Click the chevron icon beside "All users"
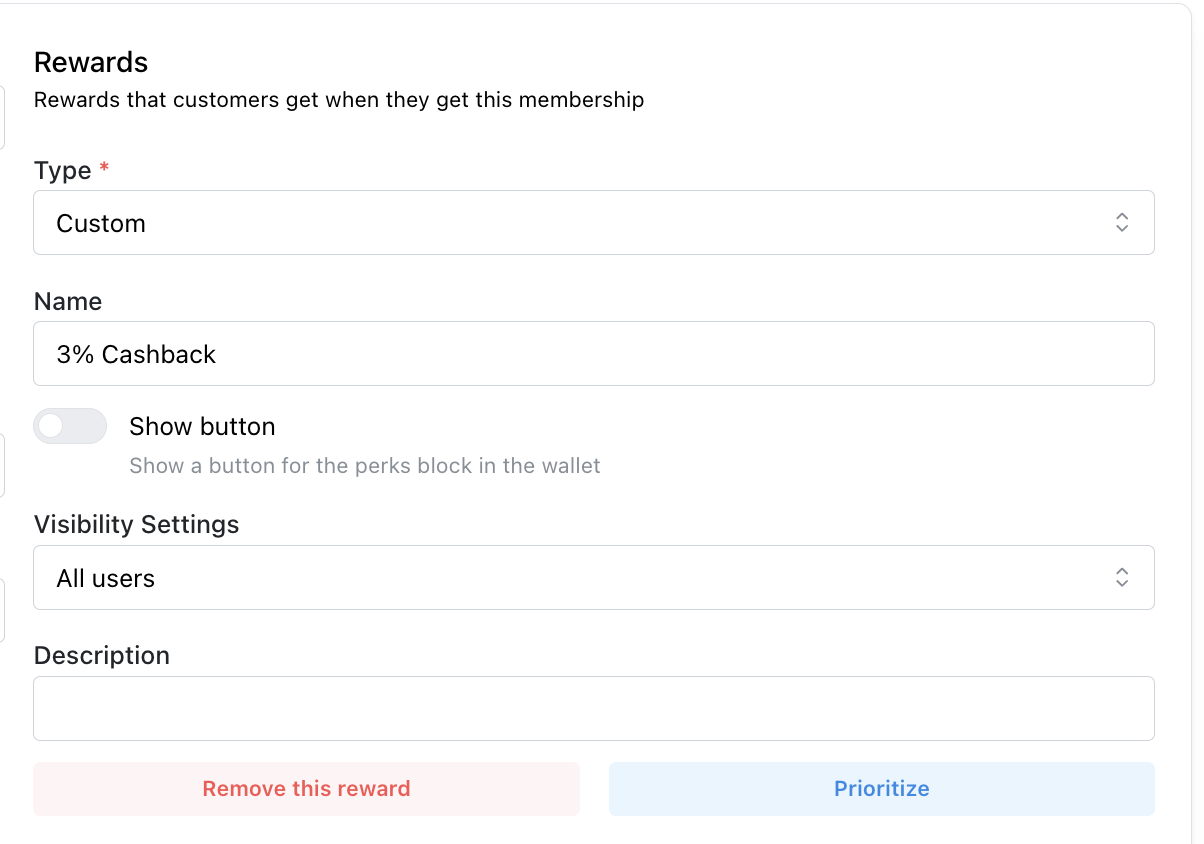This screenshot has width=1204, height=844. point(1121,577)
